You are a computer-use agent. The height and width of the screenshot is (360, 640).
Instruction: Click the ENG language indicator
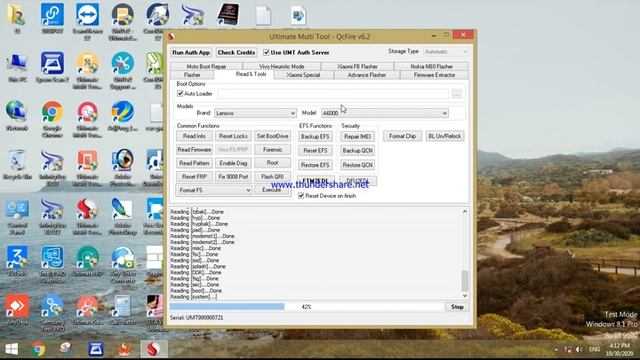click(x=595, y=349)
